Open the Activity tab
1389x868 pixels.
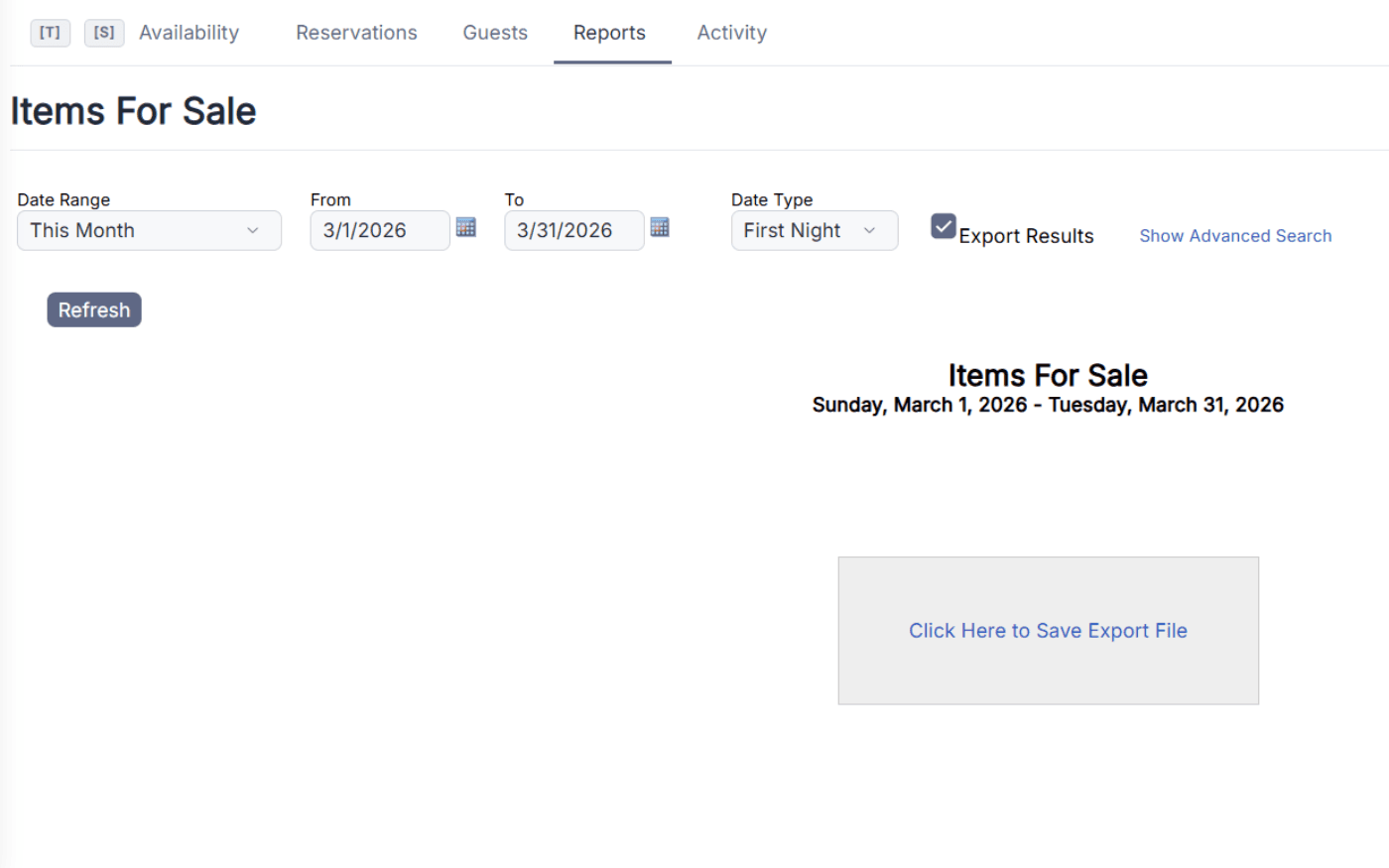731,33
